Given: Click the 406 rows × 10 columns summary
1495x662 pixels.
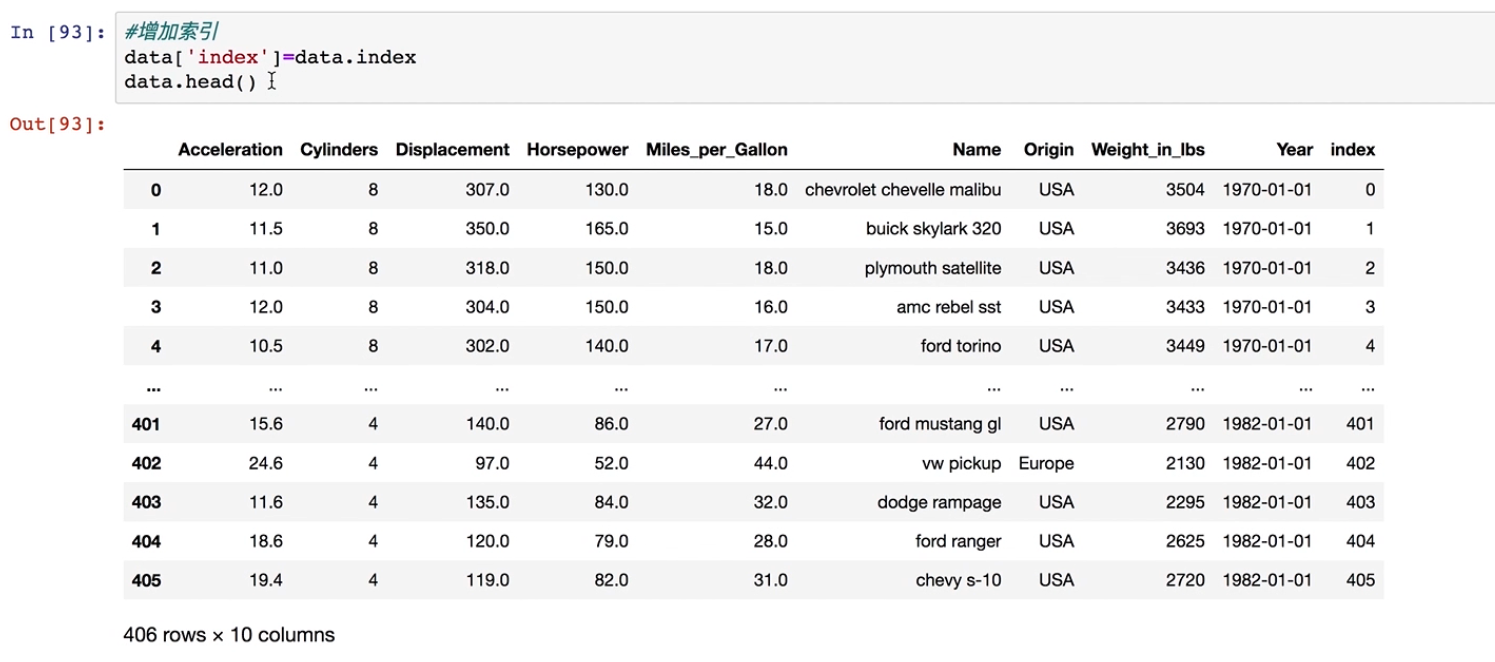Looking at the screenshot, I should tap(229, 635).
